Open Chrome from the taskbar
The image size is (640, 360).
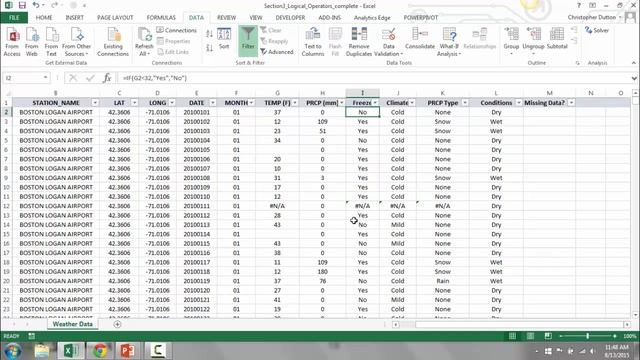coord(100,351)
